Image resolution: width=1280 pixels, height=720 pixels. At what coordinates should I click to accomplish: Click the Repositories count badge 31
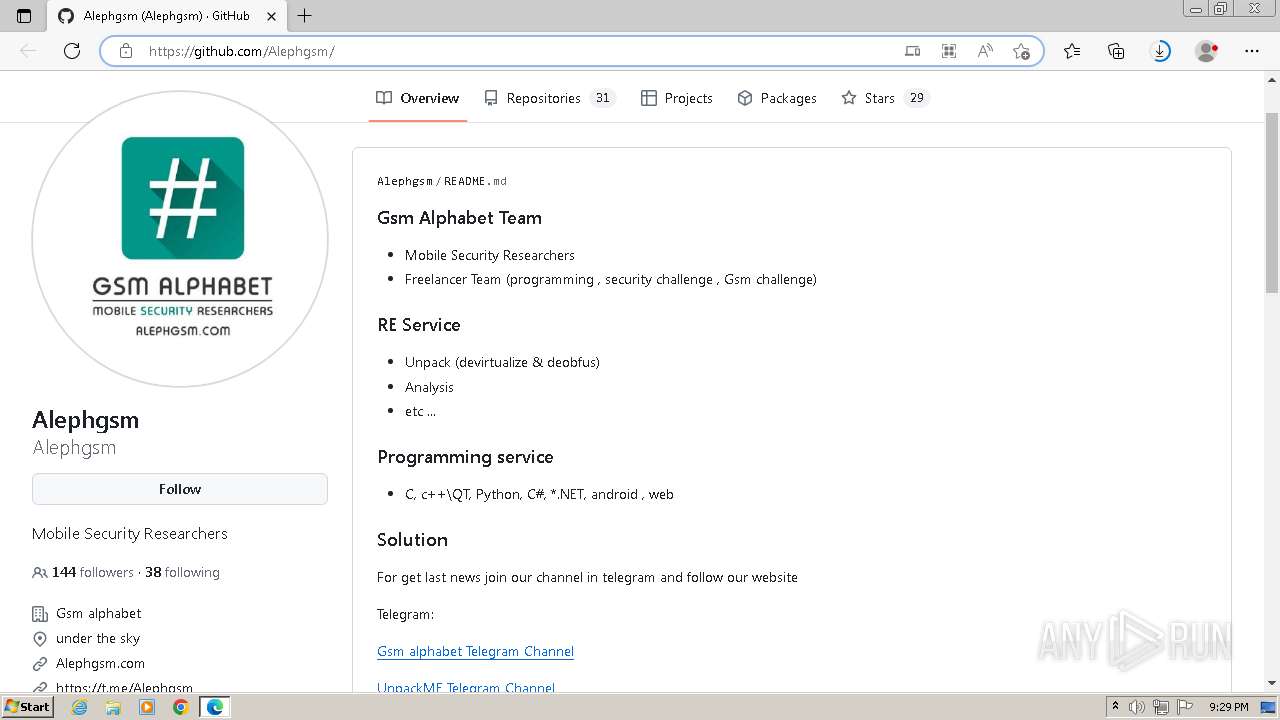point(602,98)
